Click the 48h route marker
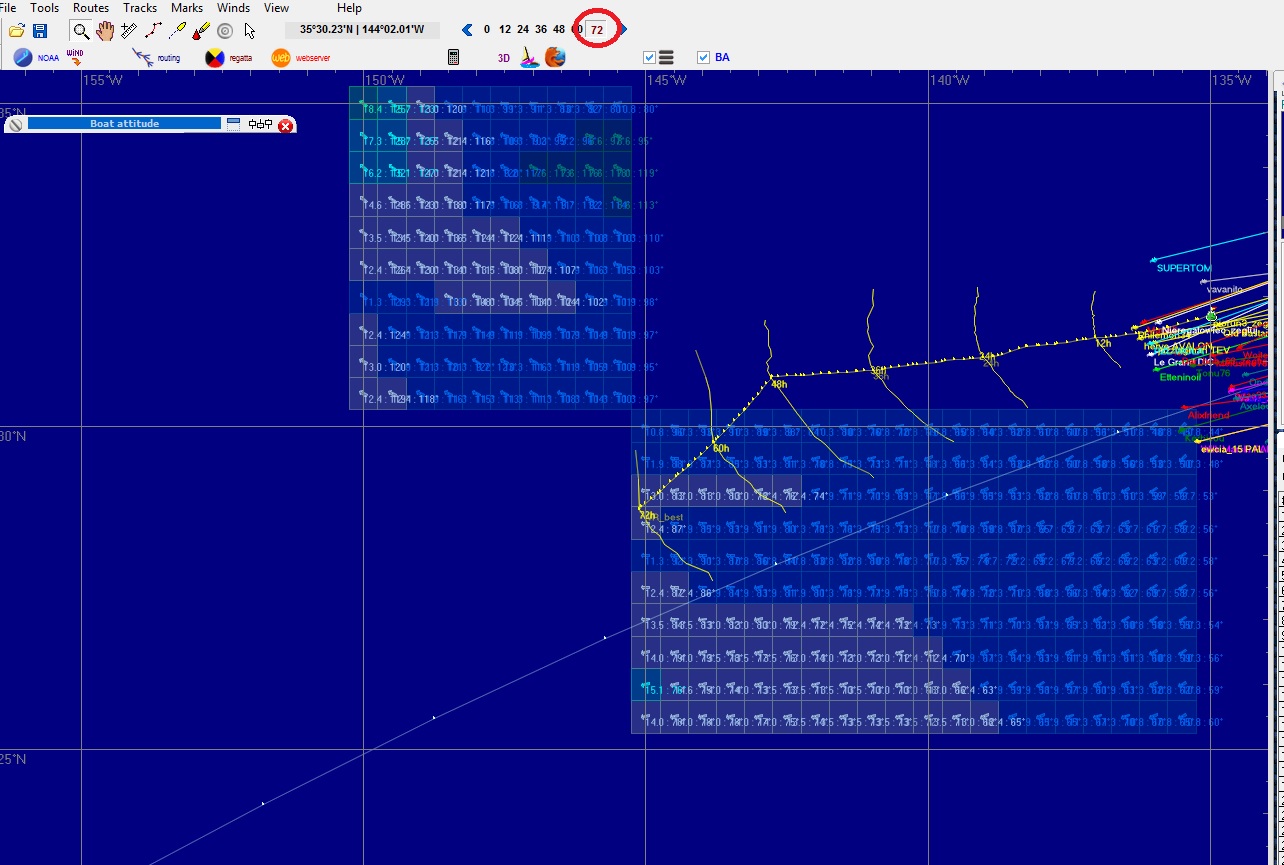This screenshot has height=865, width=1284. [x=779, y=383]
